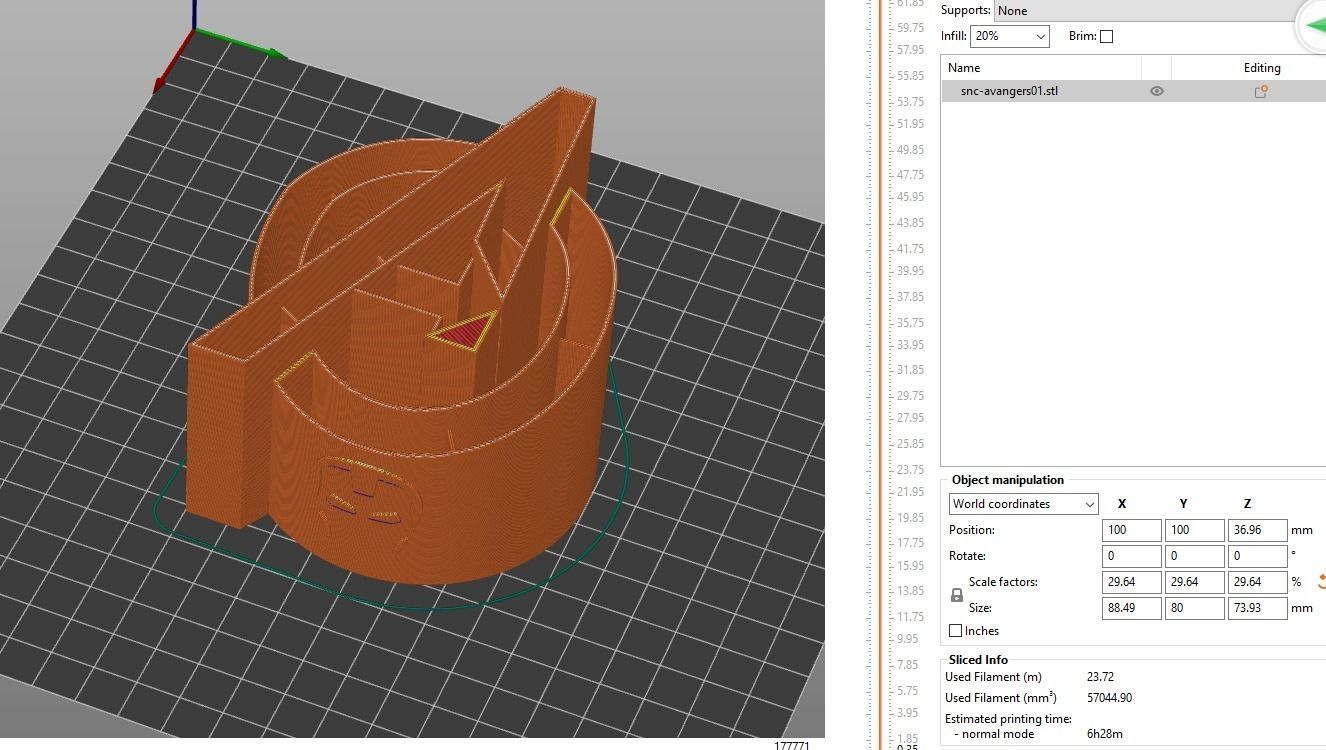Toggle visibility eye for snc-avangers01.stl

tap(1156, 91)
